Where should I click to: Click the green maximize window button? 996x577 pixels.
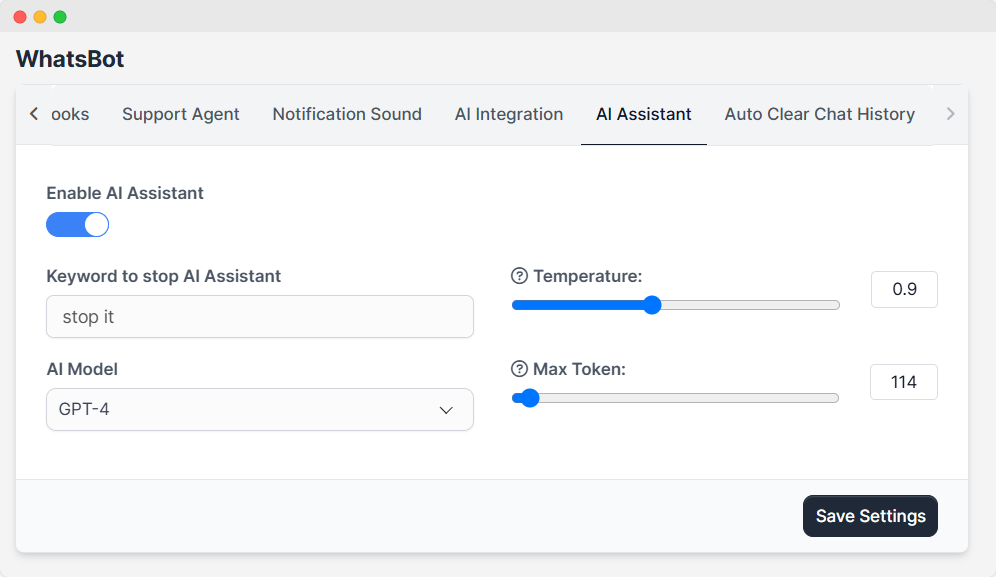(x=60, y=17)
